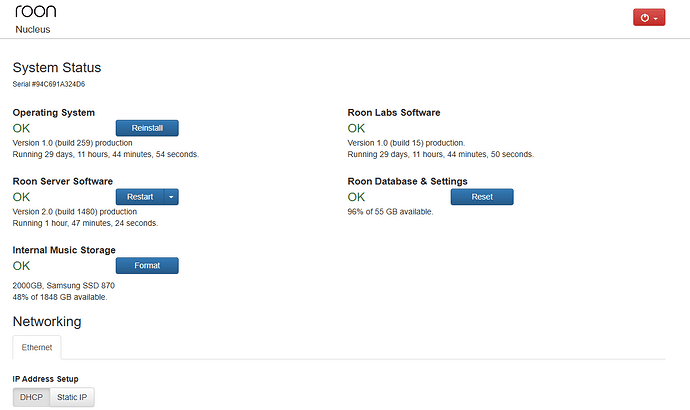Click Operating System uptime ending 54 seconds
The height and width of the screenshot is (410, 690).
click(x=106, y=154)
